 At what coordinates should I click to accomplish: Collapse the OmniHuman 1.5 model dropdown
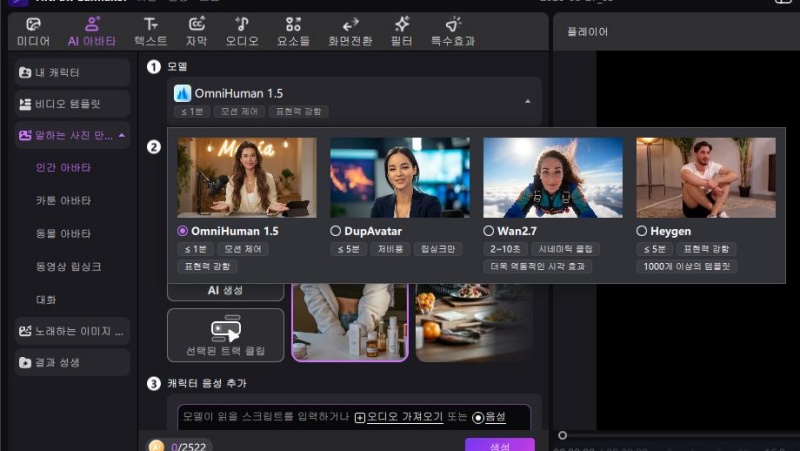528,101
